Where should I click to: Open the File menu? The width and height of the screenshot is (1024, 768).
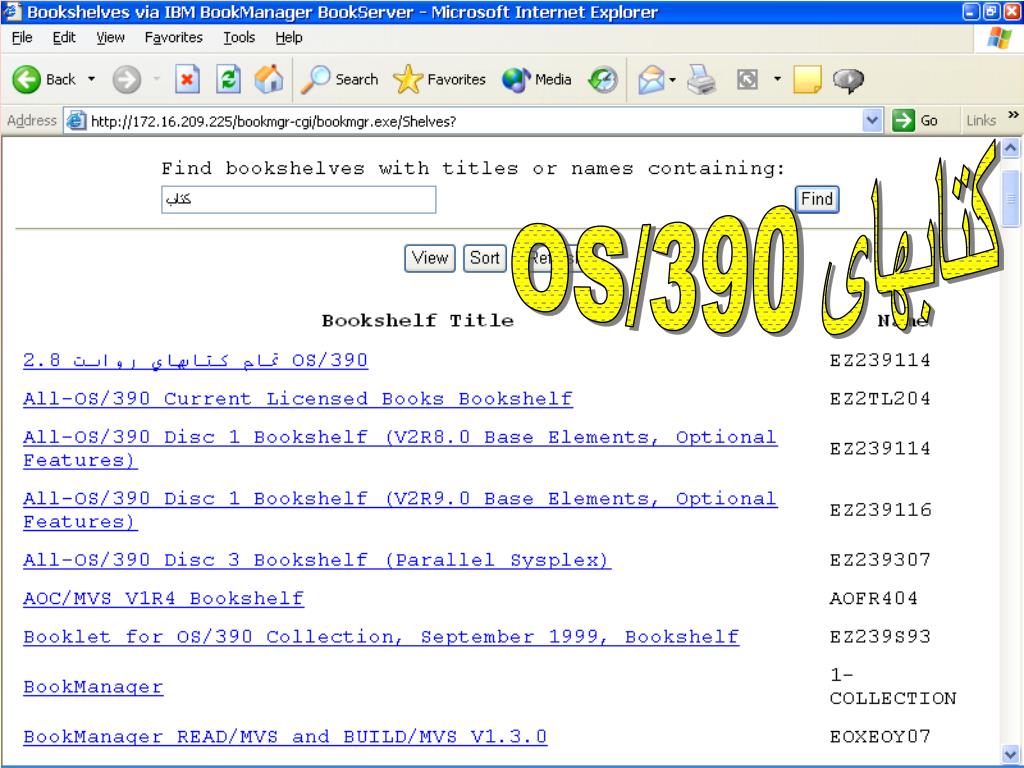[22, 38]
